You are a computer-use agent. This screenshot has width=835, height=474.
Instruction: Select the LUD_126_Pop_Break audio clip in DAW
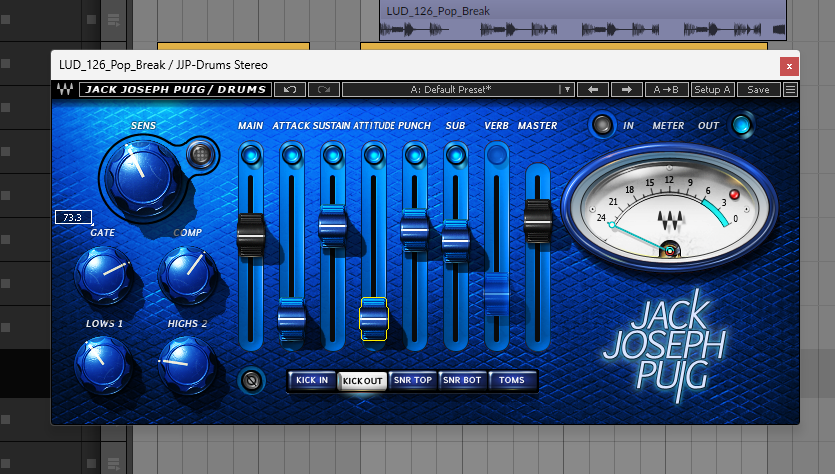pos(583,20)
